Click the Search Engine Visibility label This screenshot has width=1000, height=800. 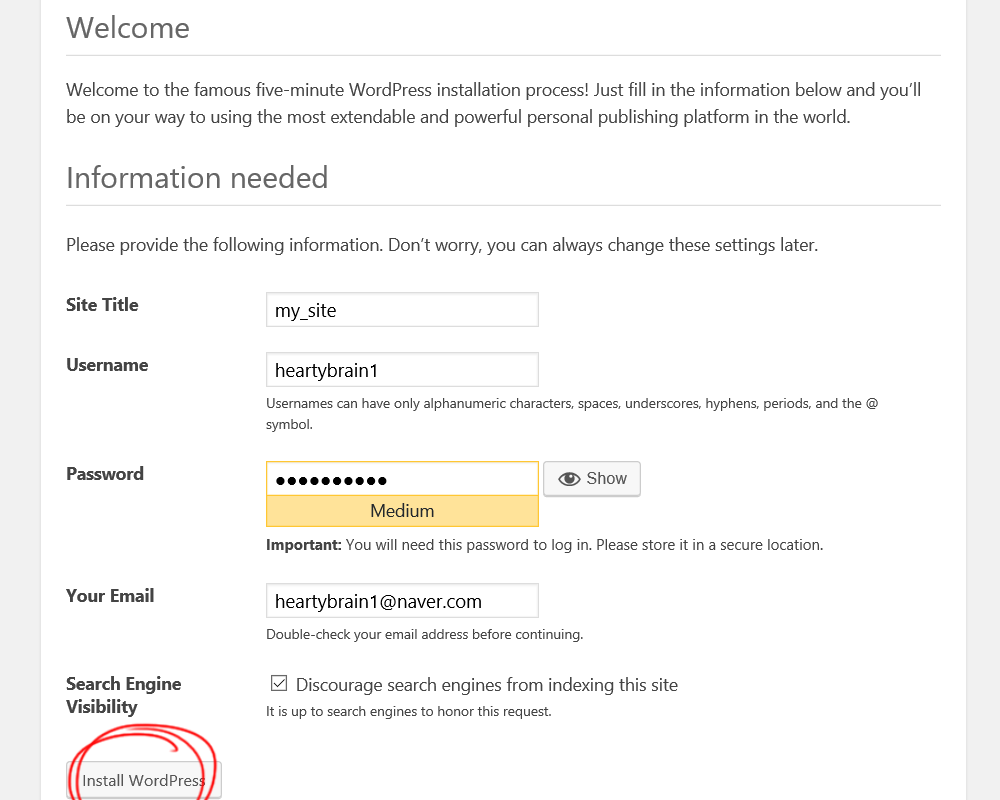point(124,695)
